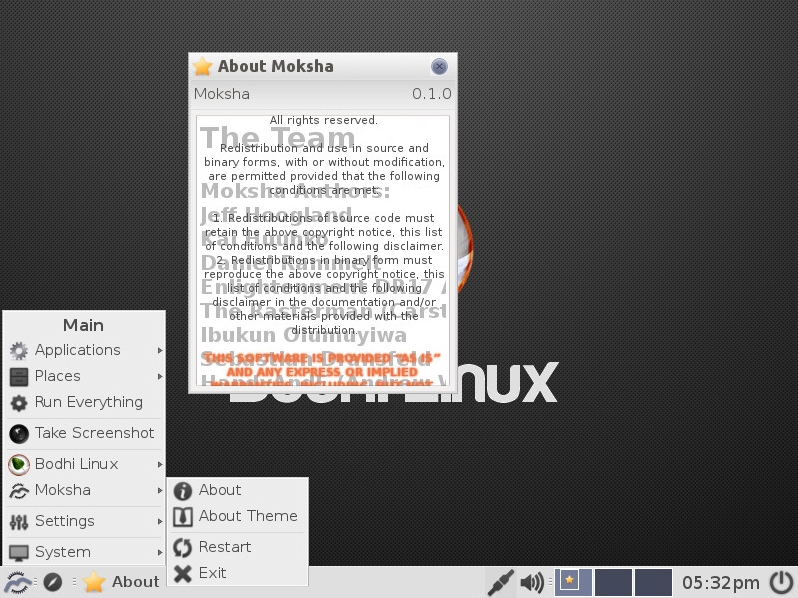
Task: Choose About in Moksha submenu
Action: point(238,490)
